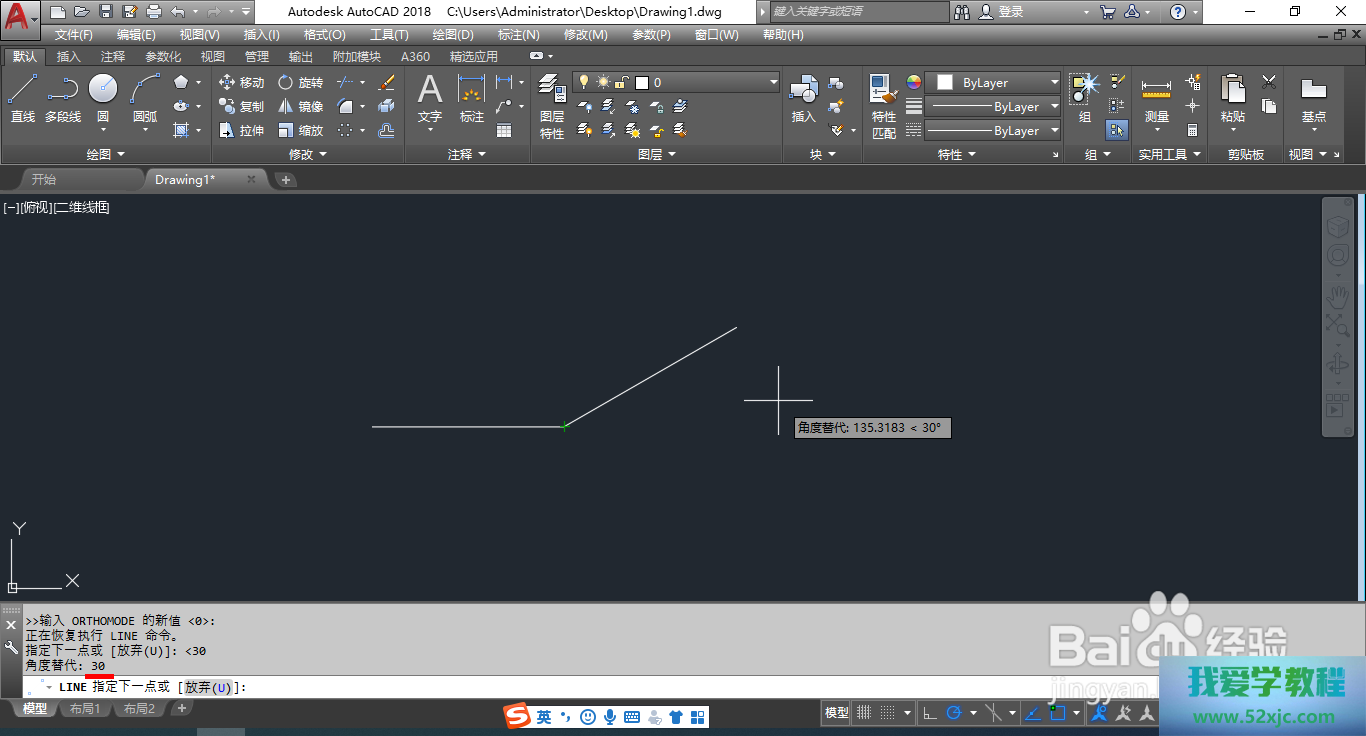Toggle ortho mode in status bar
Screen dimensions: 1366x736
929,713
